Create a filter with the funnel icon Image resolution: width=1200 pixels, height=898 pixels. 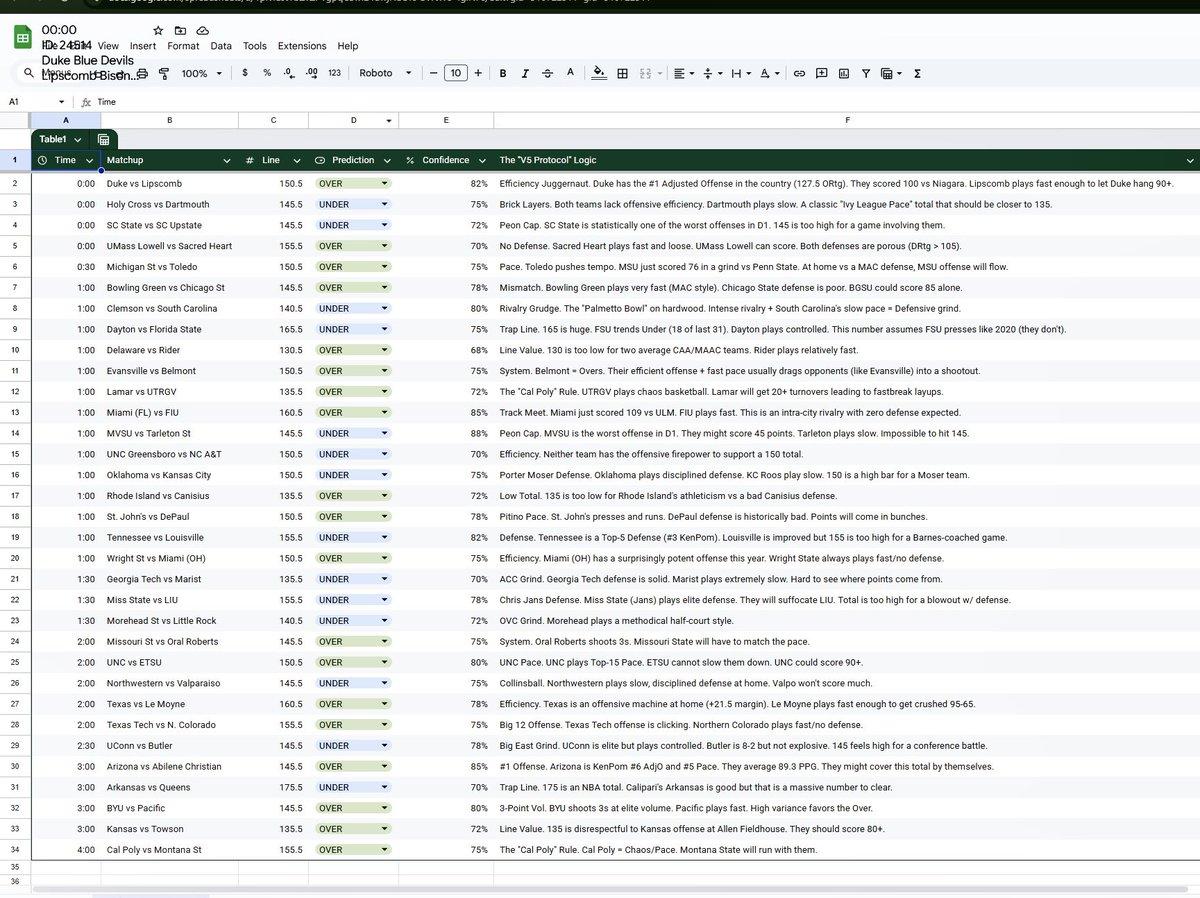pyautogui.click(x=865, y=73)
